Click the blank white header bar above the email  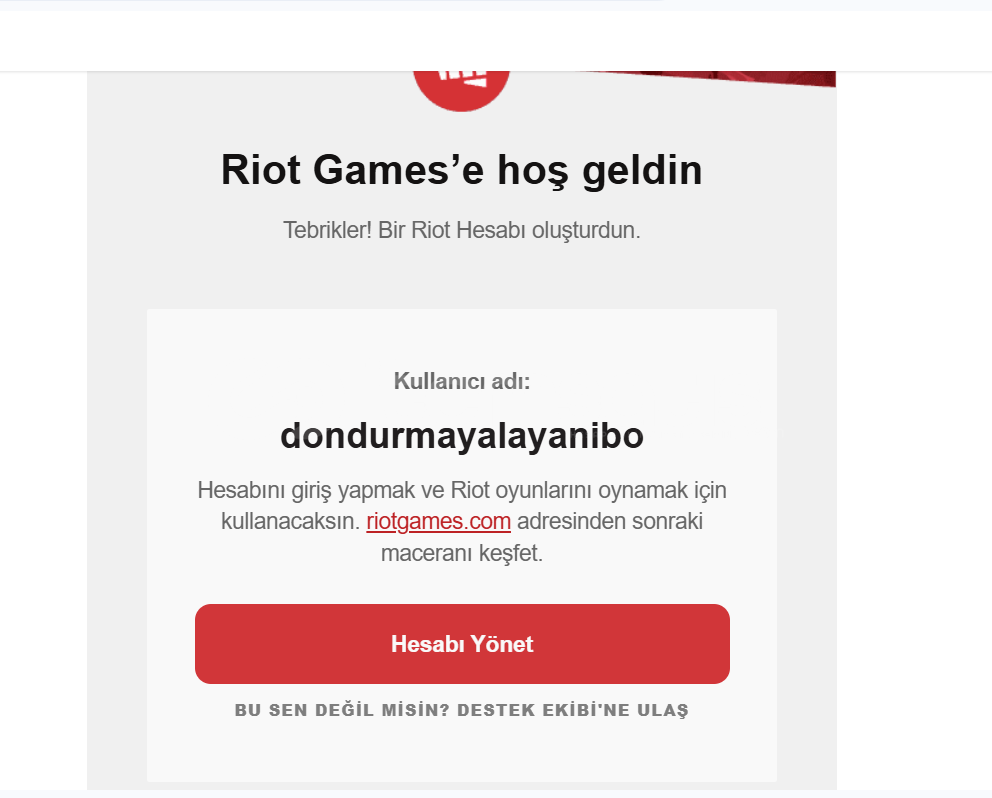click(x=496, y=41)
